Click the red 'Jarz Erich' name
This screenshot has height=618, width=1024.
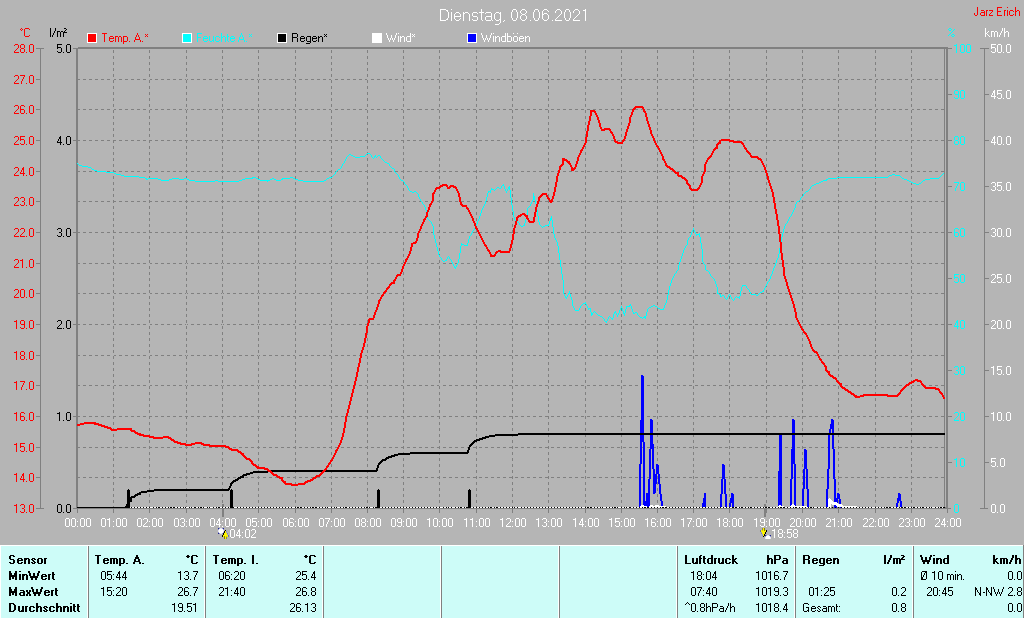coord(996,12)
